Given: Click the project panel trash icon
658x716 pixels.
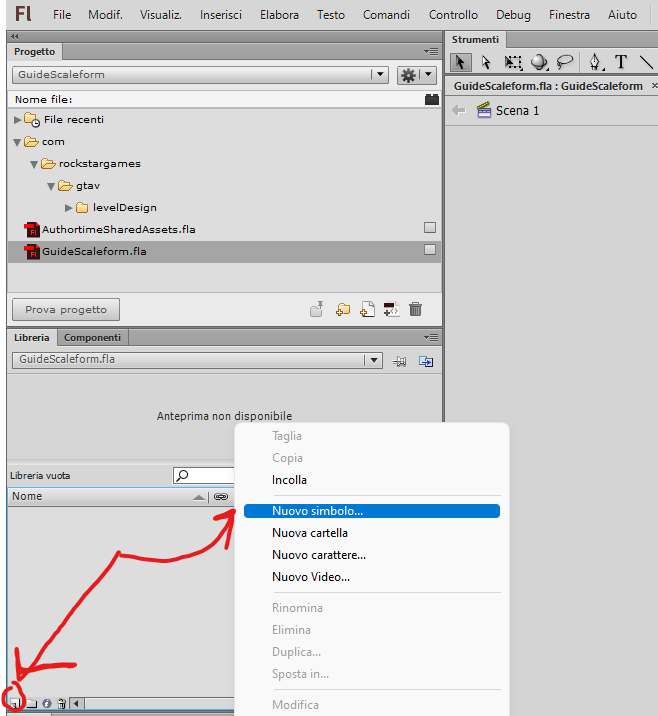Looking at the screenshot, I should [x=416, y=309].
